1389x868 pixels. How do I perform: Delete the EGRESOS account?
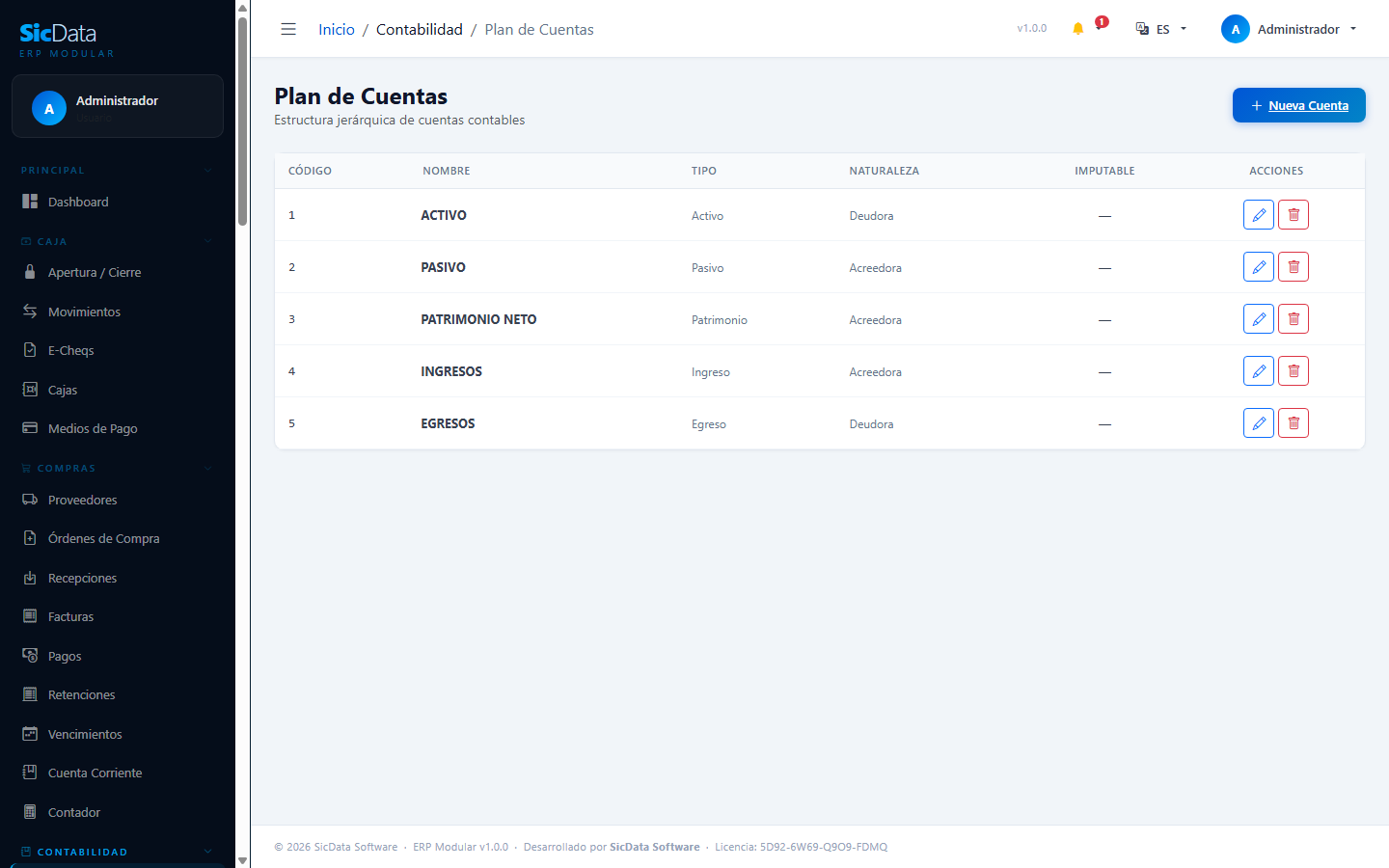[x=1294, y=423]
